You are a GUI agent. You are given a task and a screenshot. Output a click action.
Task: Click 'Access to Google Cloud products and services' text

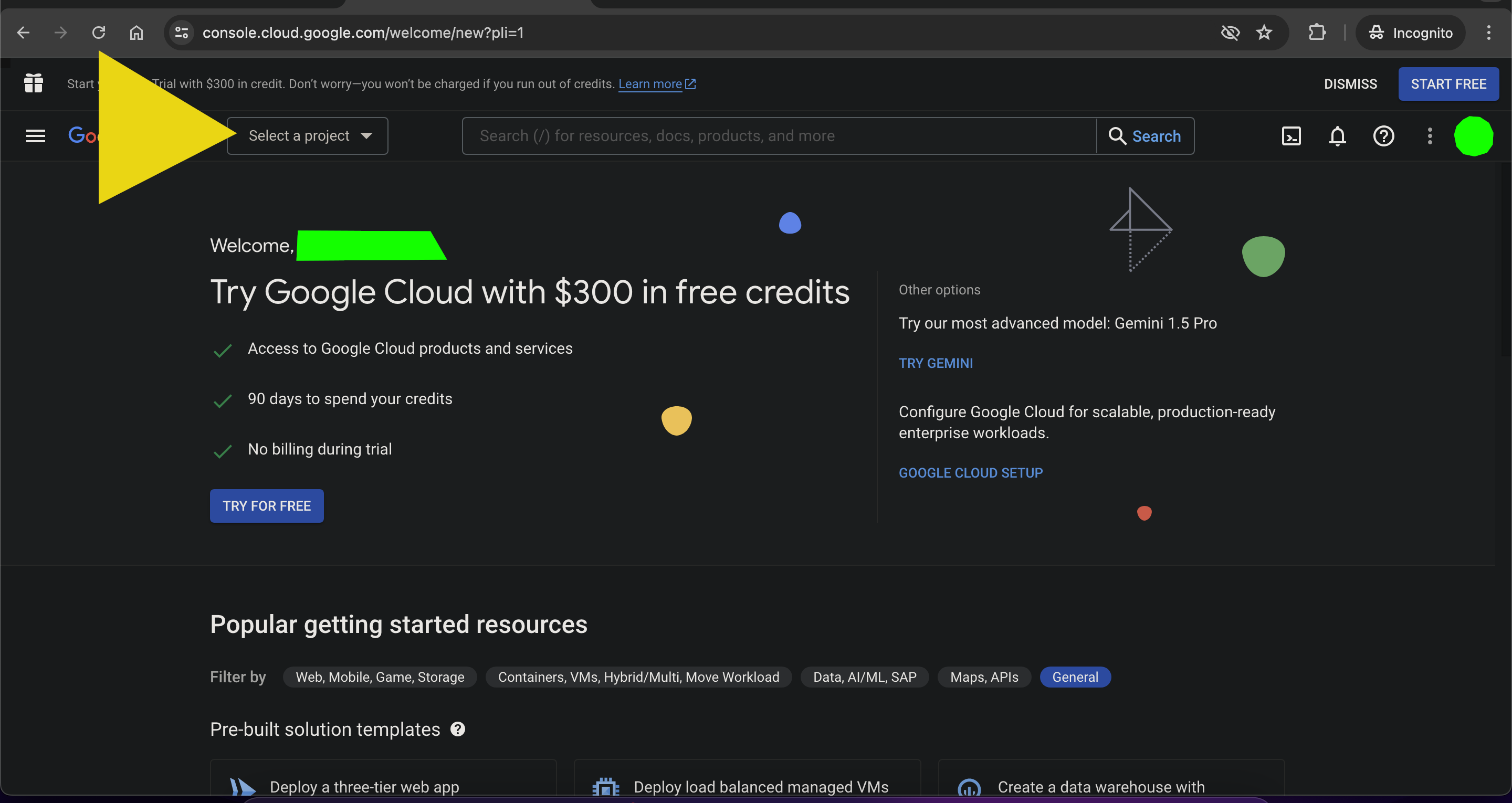410,348
